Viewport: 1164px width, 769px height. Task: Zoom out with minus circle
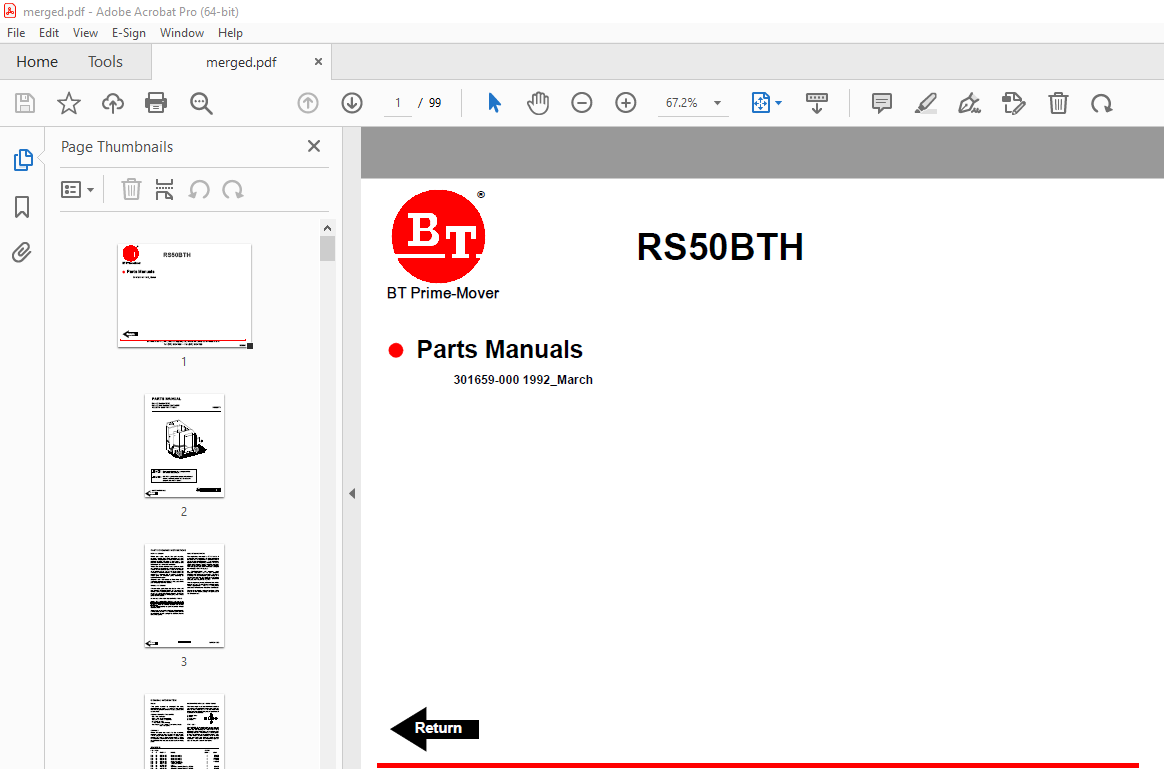point(582,103)
